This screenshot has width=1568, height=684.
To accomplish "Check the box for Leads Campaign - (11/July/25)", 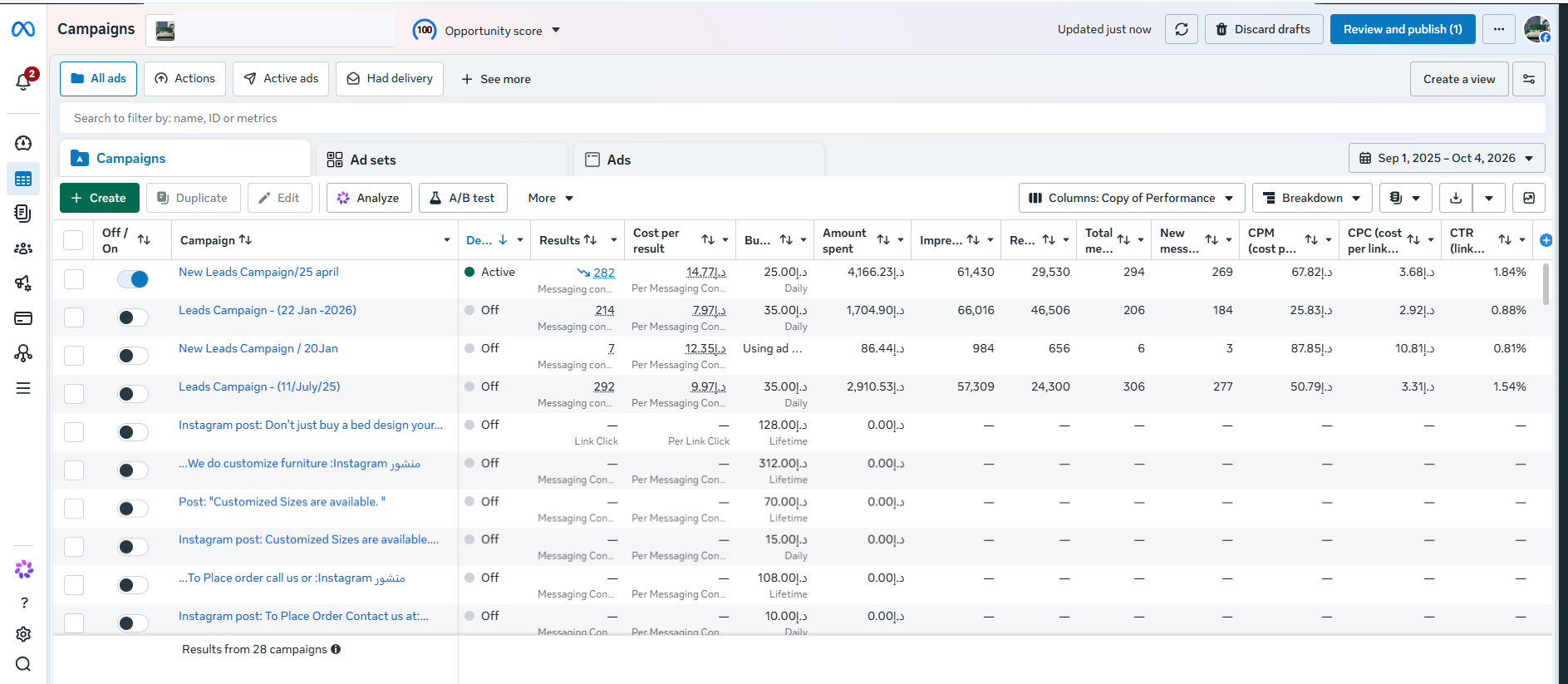I will click(74, 394).
